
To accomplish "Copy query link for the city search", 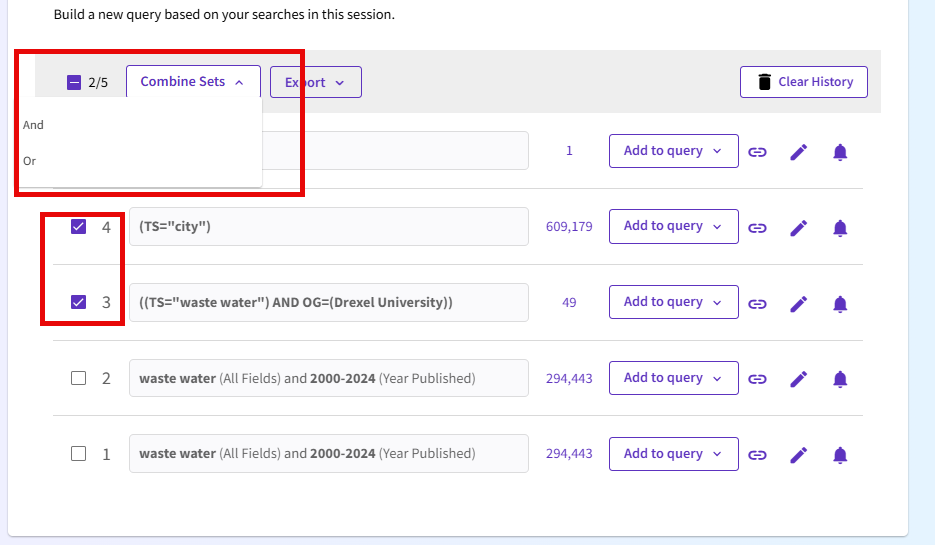I will coord(758,228).
